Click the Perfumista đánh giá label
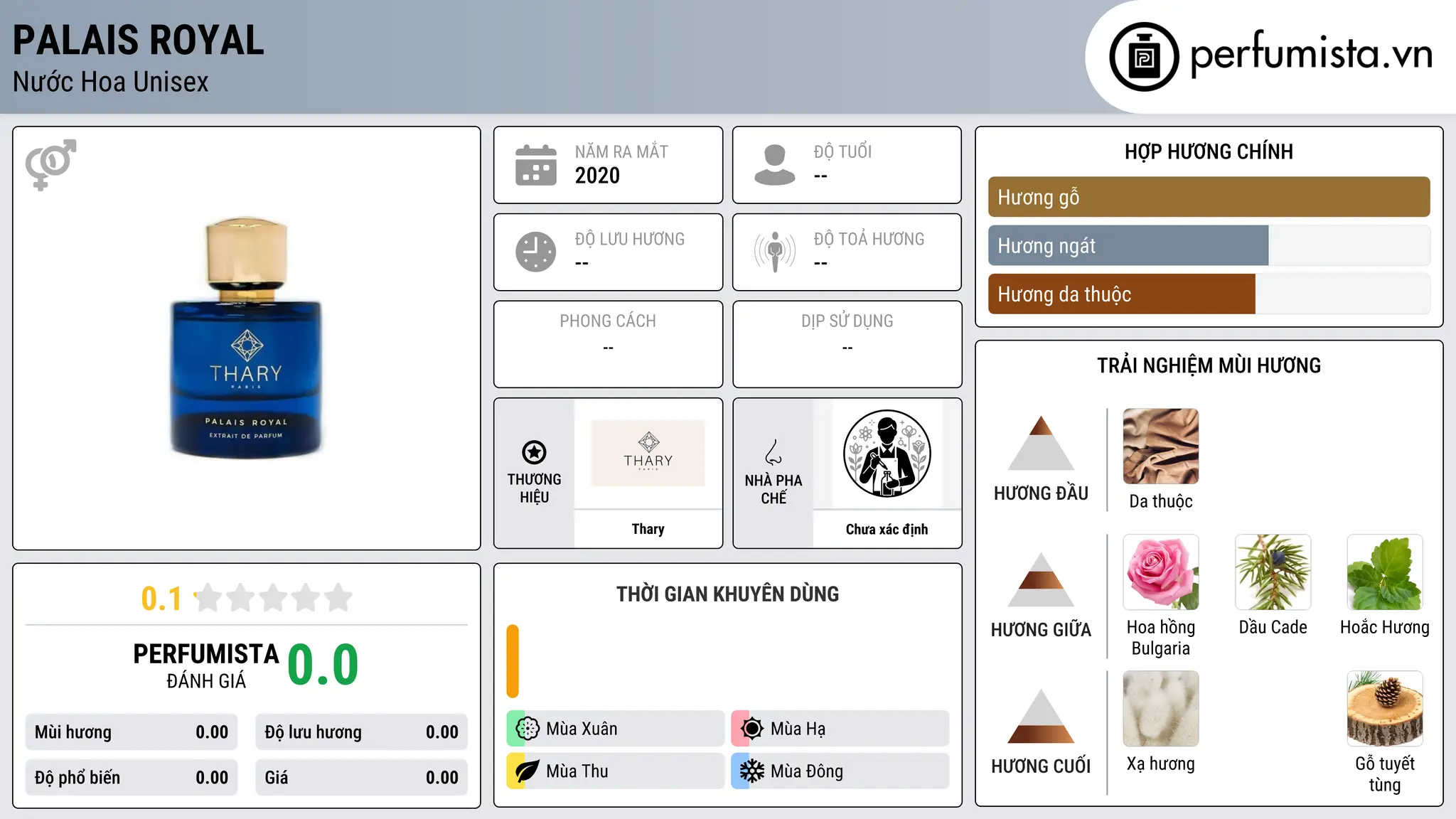Viewport: 1456px width, 819px height. click(206, 665)
